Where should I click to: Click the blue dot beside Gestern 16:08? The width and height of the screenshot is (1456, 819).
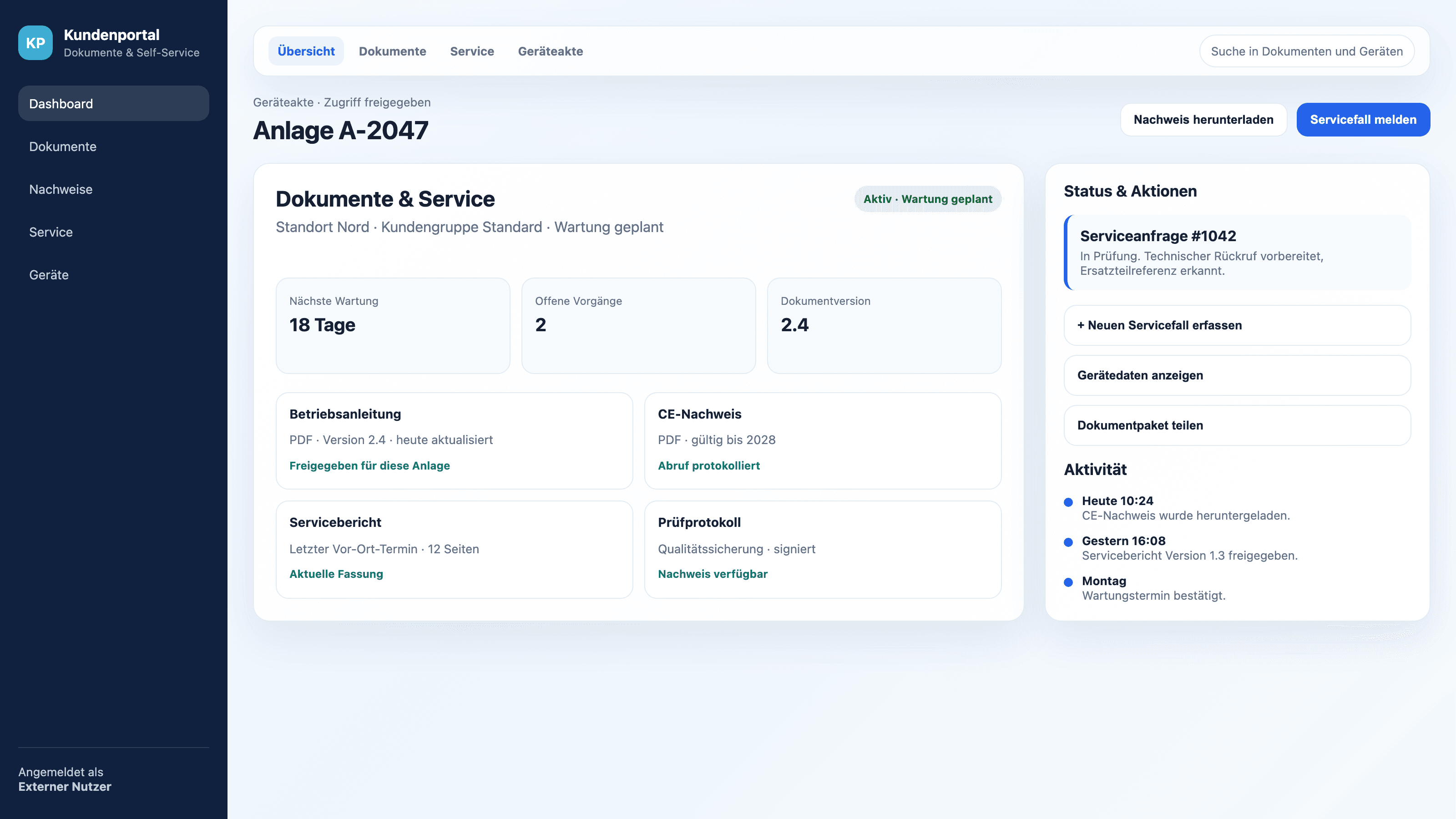[1068, 542]
